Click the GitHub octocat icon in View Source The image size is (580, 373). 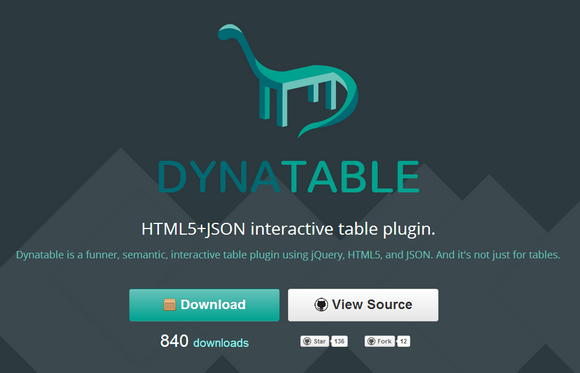click(321, 305)
